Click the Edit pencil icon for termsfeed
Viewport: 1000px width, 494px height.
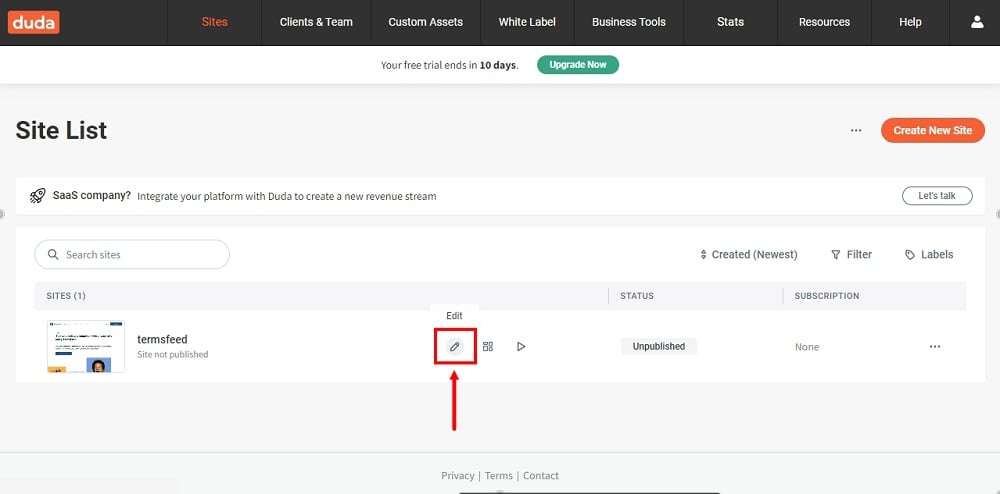pos(454,347)
